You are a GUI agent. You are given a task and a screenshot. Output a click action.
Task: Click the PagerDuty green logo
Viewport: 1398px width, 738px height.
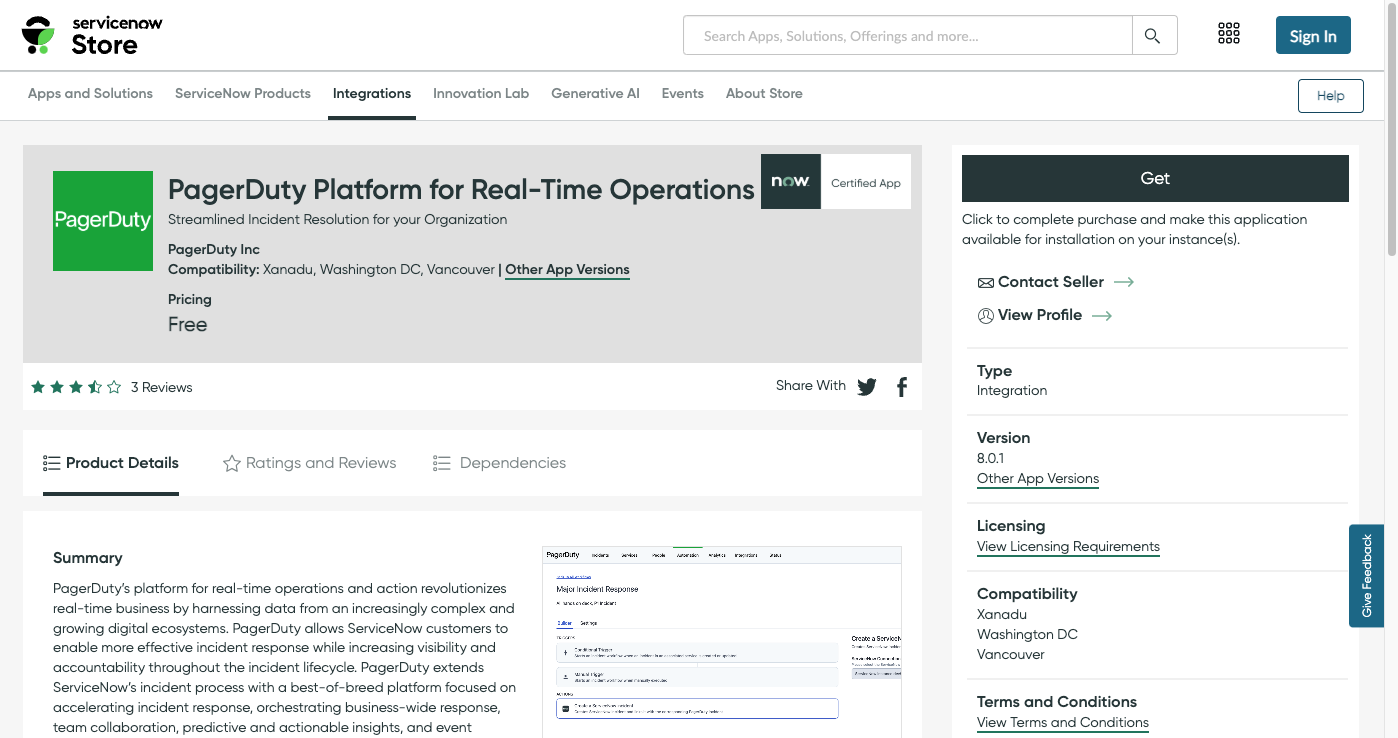(103, 221)
